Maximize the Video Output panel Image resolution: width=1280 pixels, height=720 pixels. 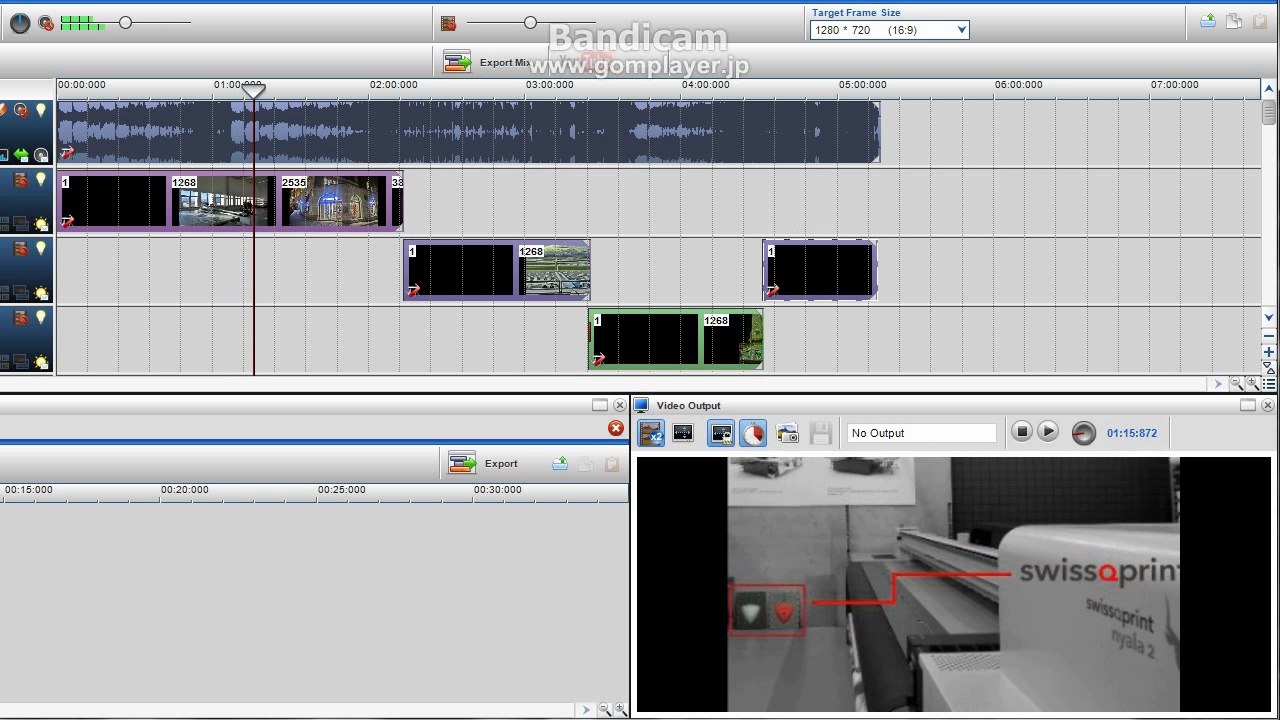(x=1248, y=405)
